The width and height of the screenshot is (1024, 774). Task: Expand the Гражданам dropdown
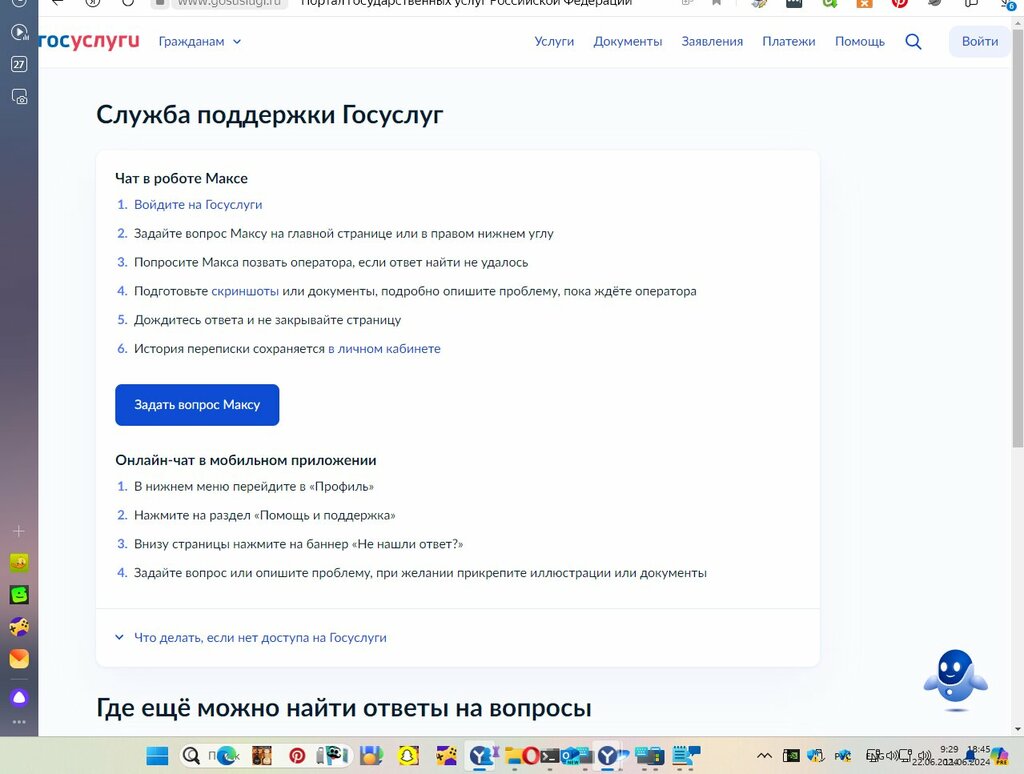coord(200,42)
